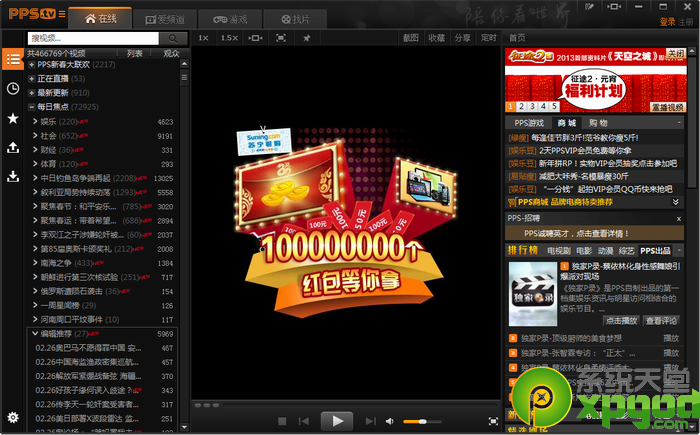Select banner page 3
Screen dimensions: 700x435
point(532,106)
